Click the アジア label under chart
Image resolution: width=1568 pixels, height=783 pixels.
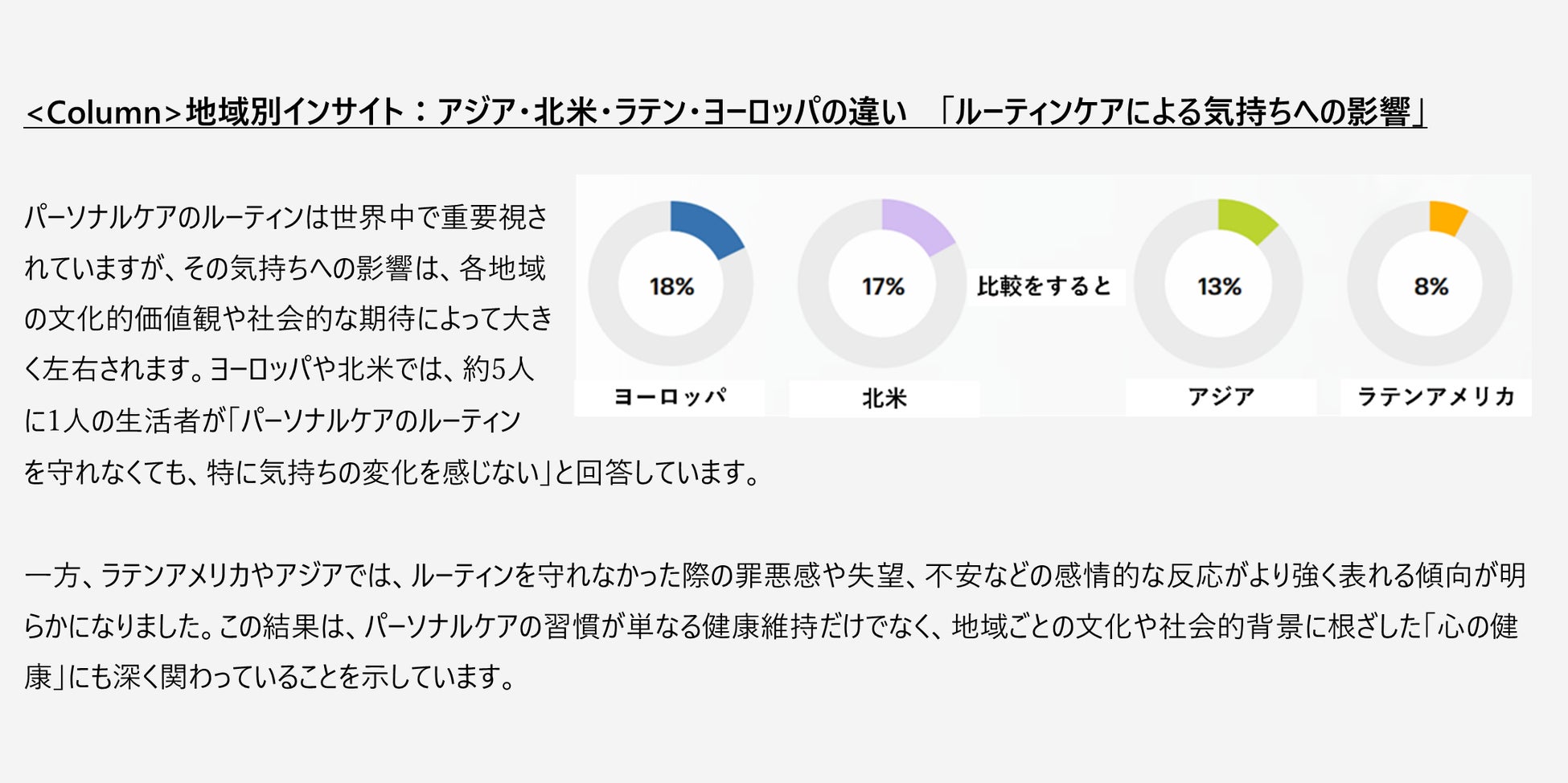point(1221,396)
